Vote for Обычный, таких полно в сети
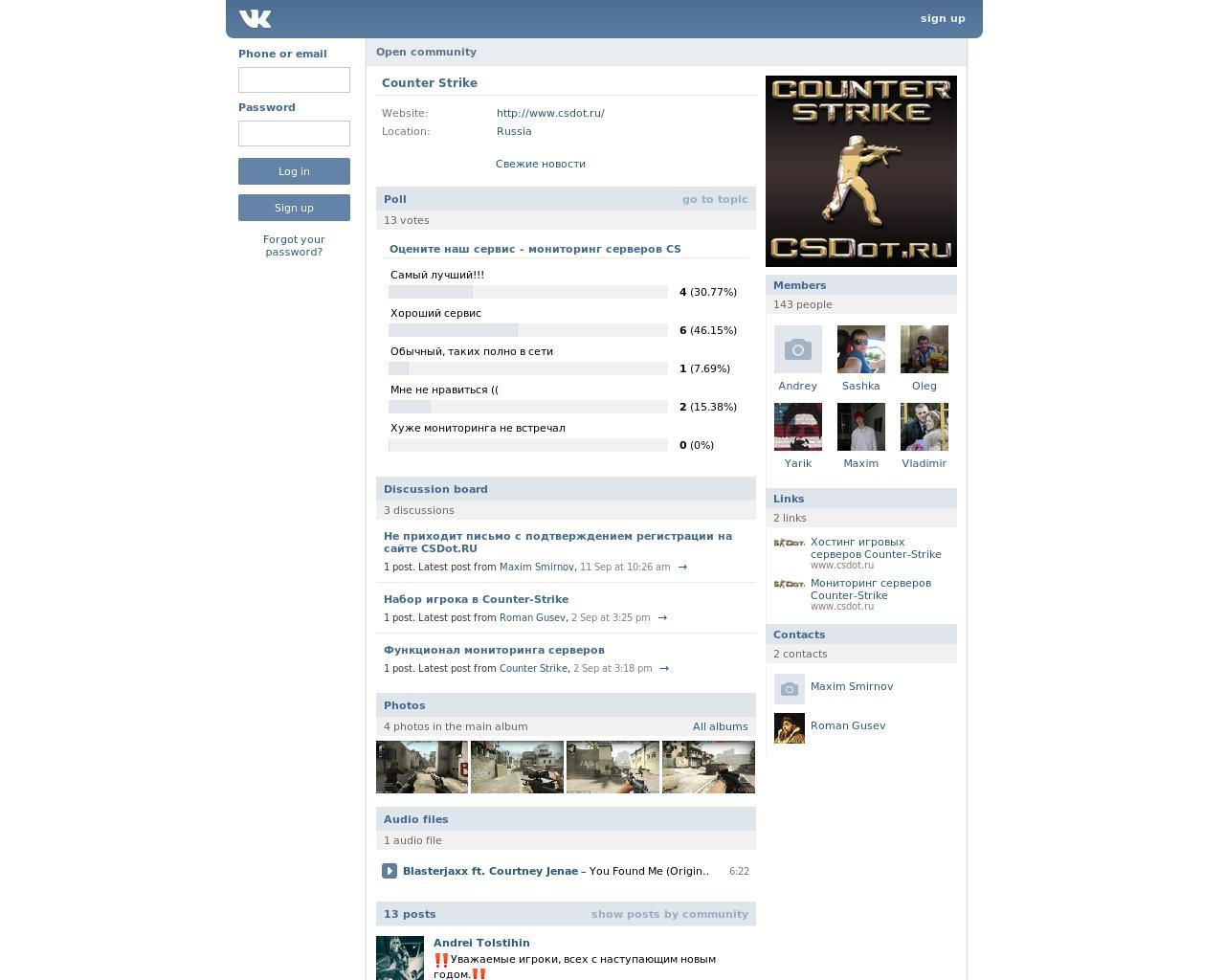This screenshot has height=980, width=1225. [472, 351]
